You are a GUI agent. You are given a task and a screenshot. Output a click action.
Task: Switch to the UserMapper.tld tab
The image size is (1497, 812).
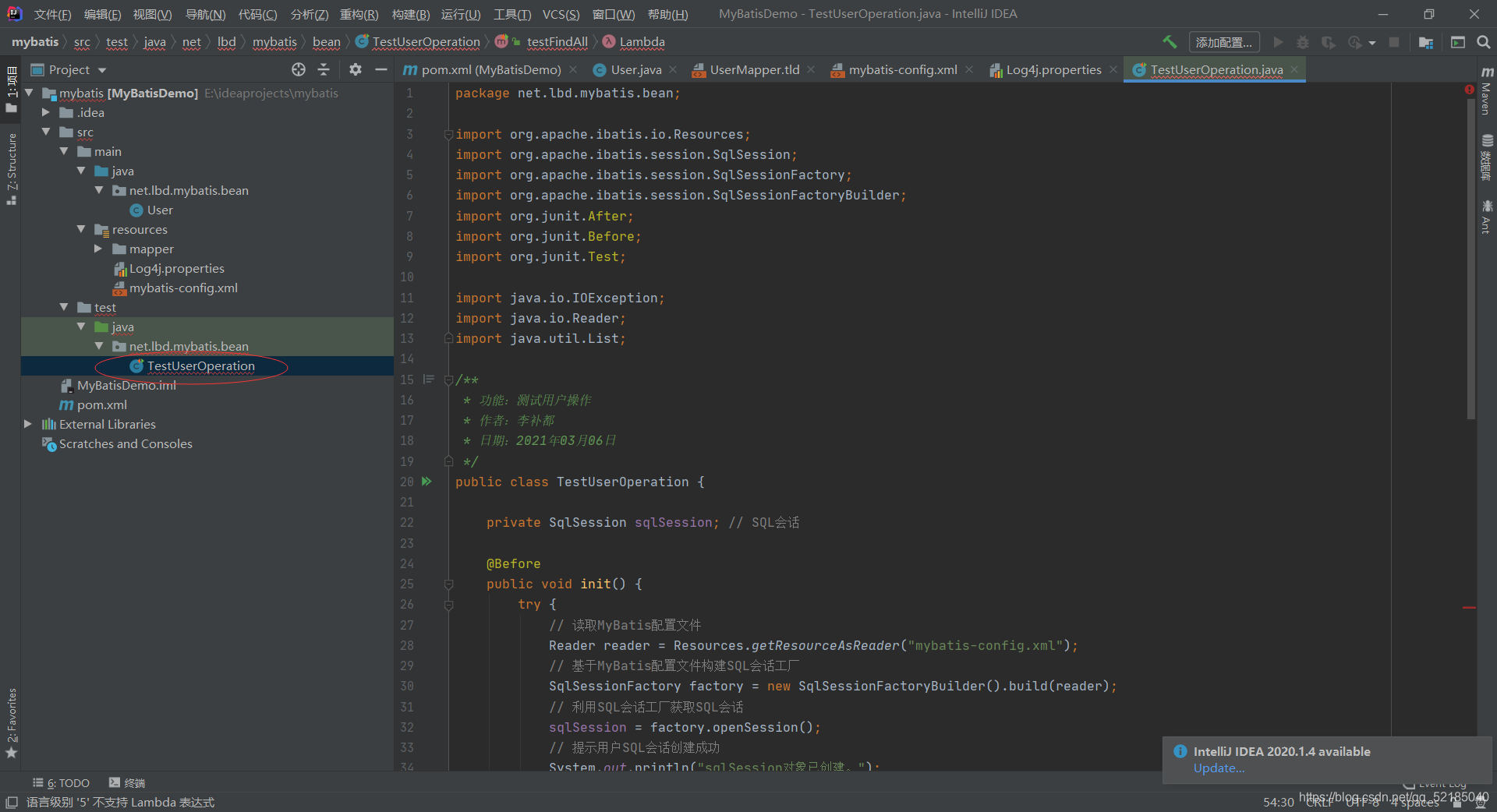754,69
